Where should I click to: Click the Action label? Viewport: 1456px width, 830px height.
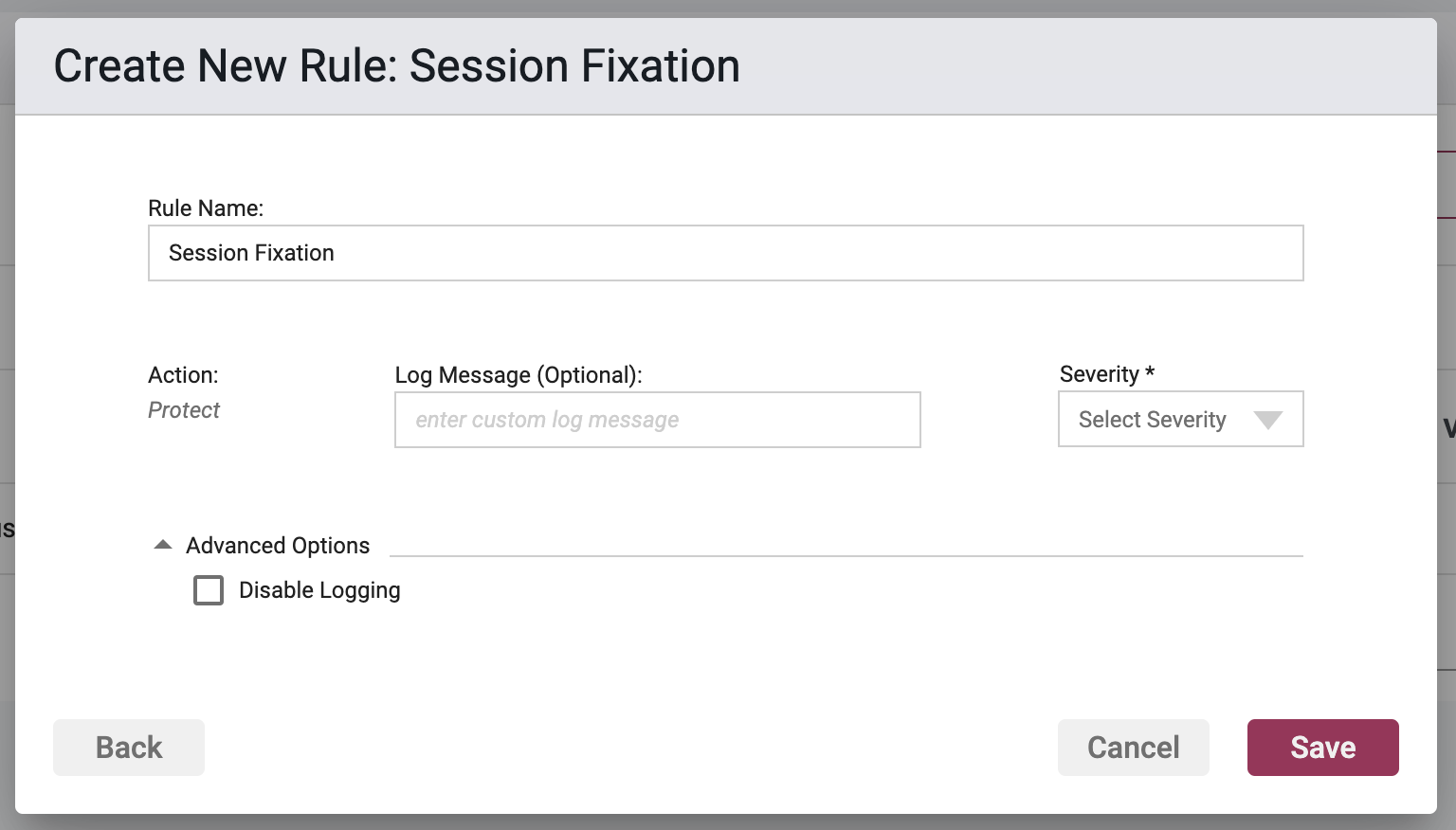coord(183,375)
